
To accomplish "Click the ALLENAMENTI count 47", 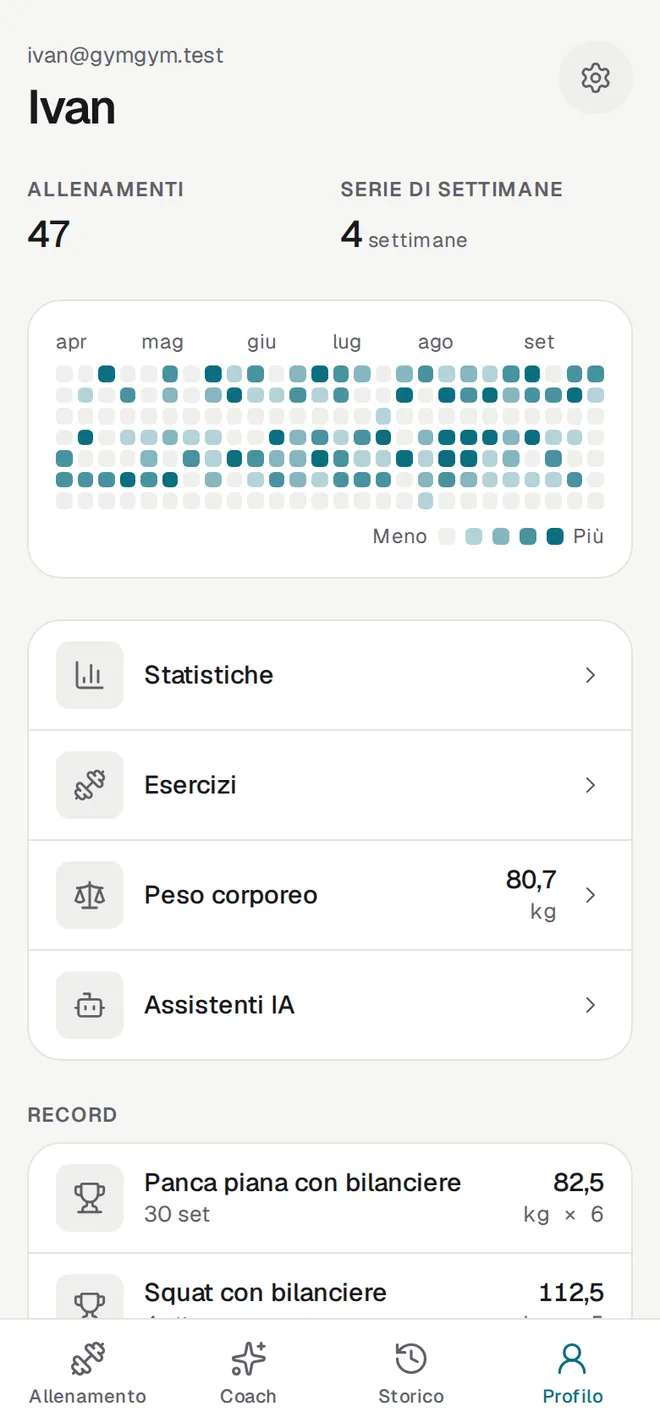I will click(x=49, y=234).
